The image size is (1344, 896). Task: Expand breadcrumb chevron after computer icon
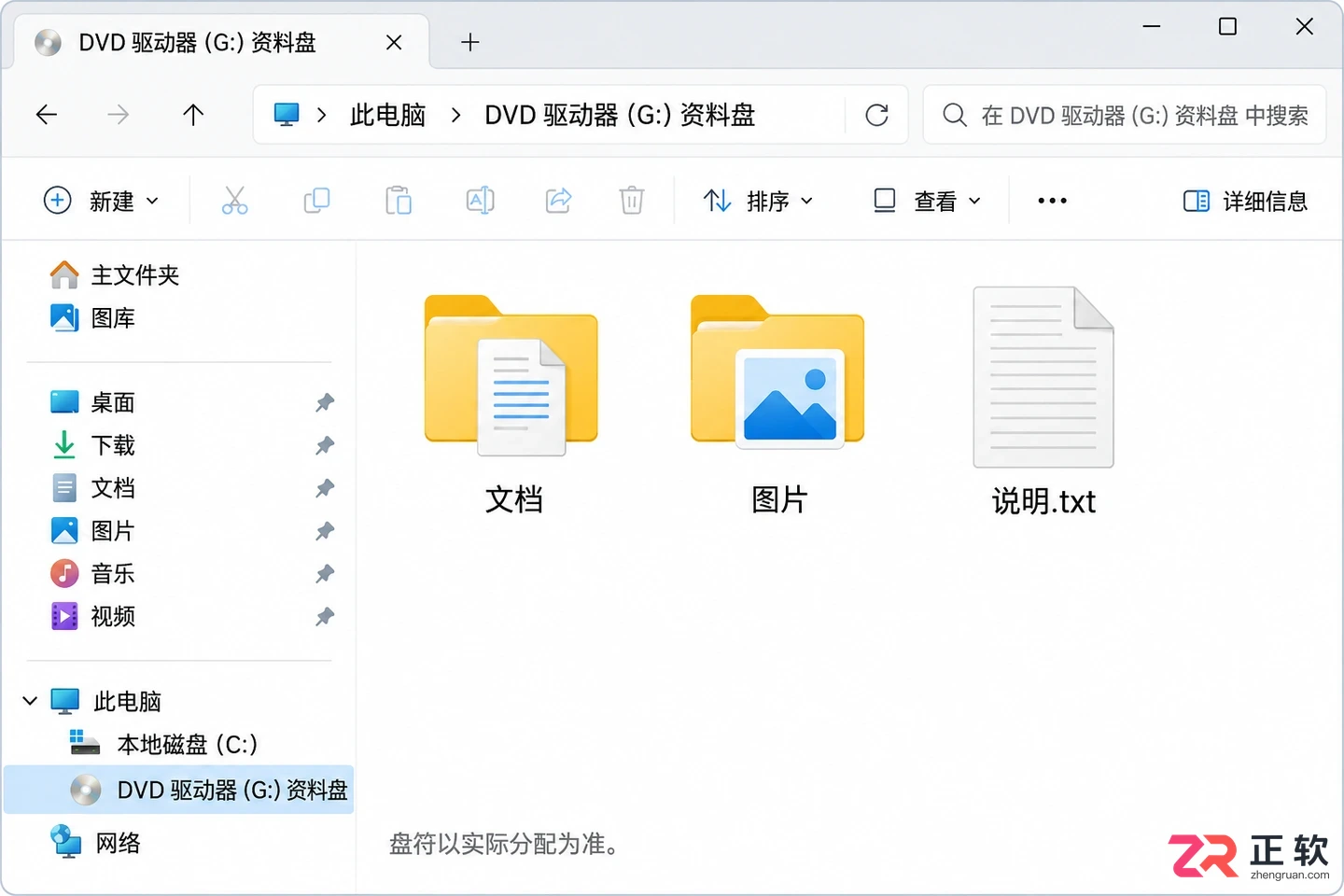(x=322, y=115)
